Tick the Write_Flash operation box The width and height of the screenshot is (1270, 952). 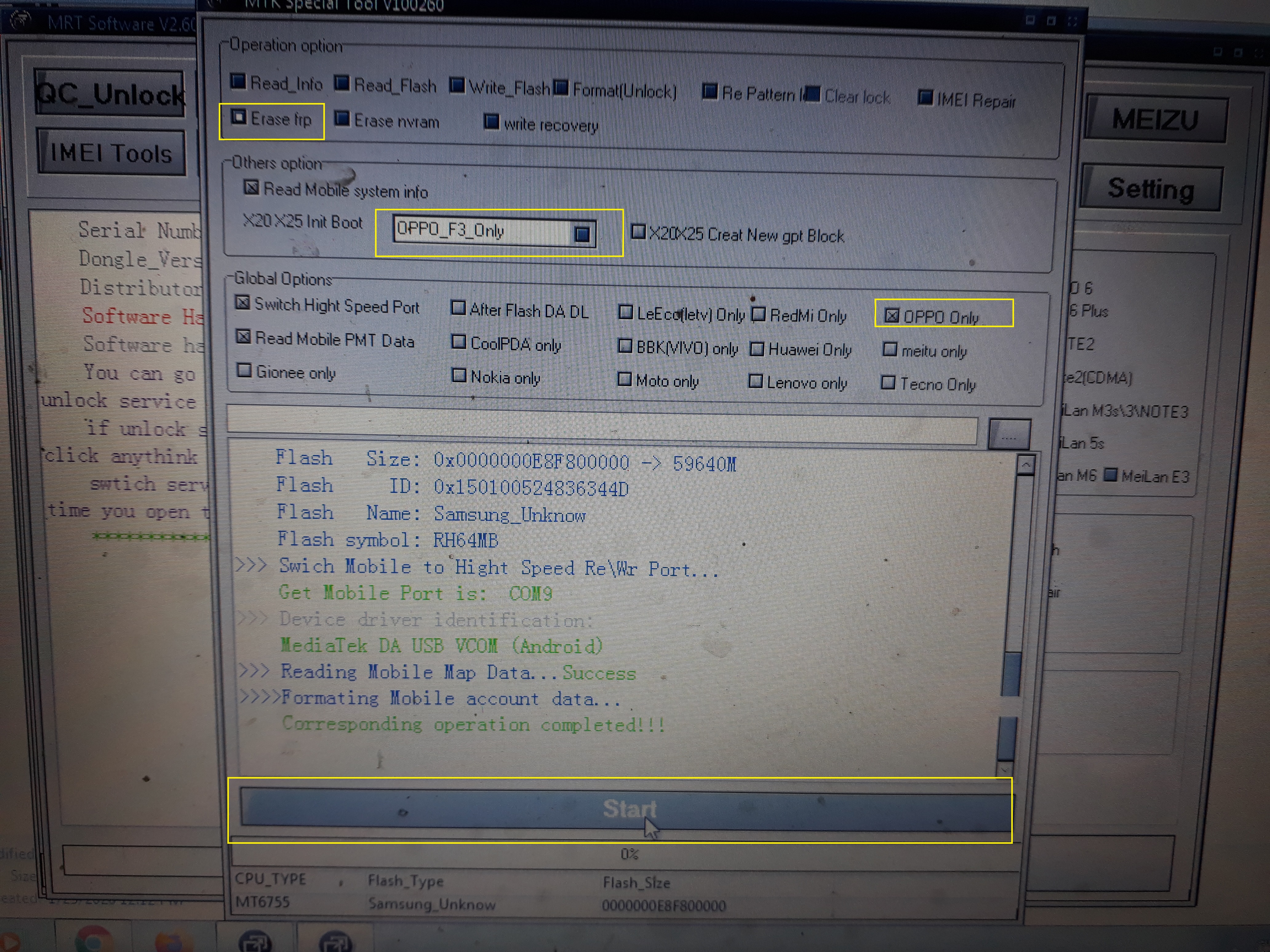tap(457, 86)
